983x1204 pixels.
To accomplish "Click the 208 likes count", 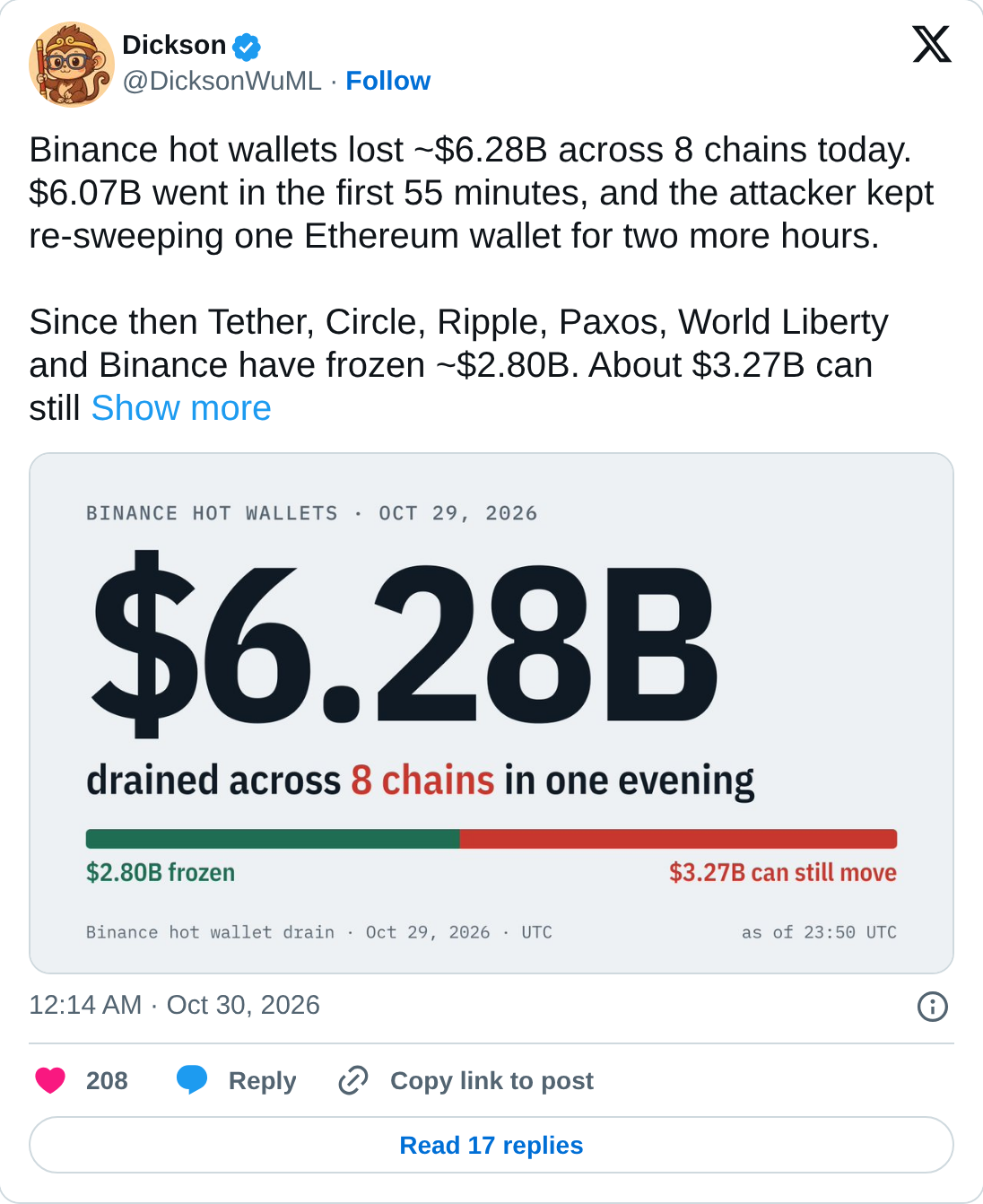I will [107, 1080].
